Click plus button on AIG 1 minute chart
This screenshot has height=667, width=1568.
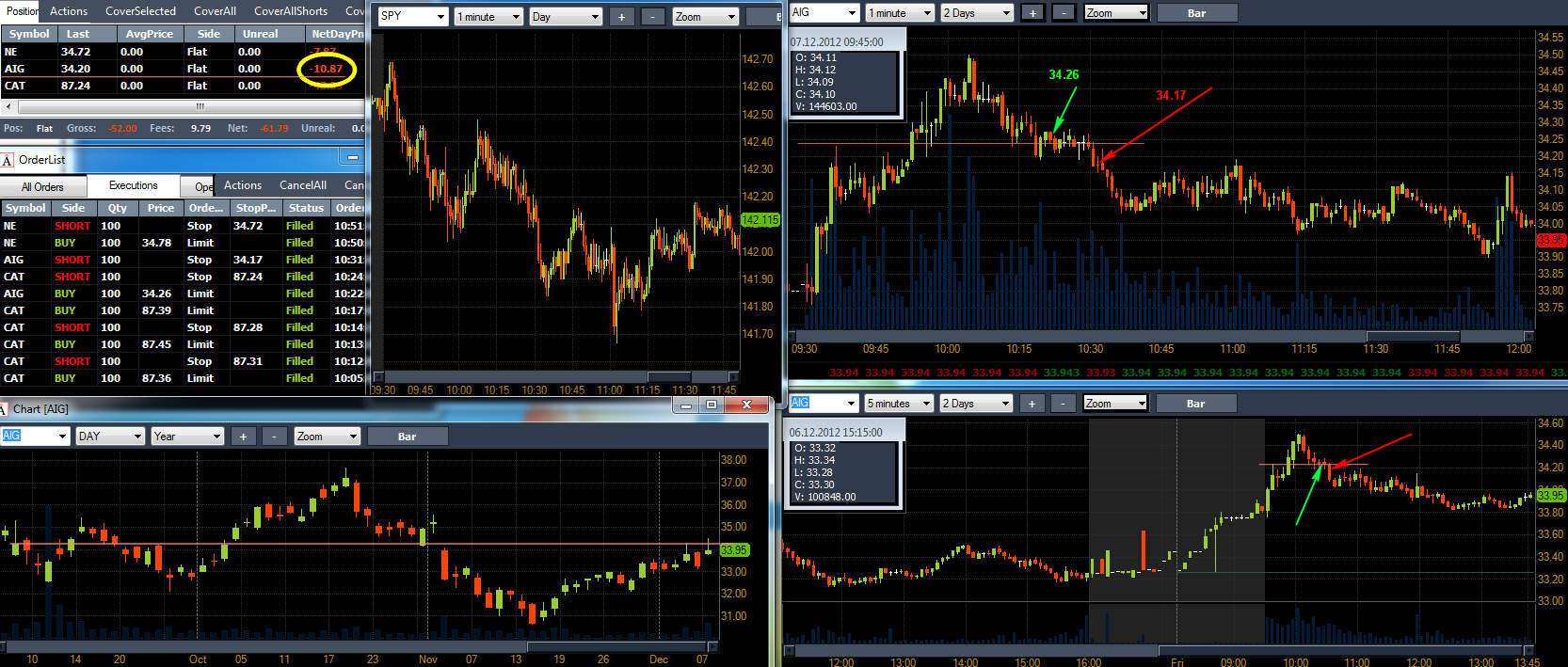(1032, 13)
